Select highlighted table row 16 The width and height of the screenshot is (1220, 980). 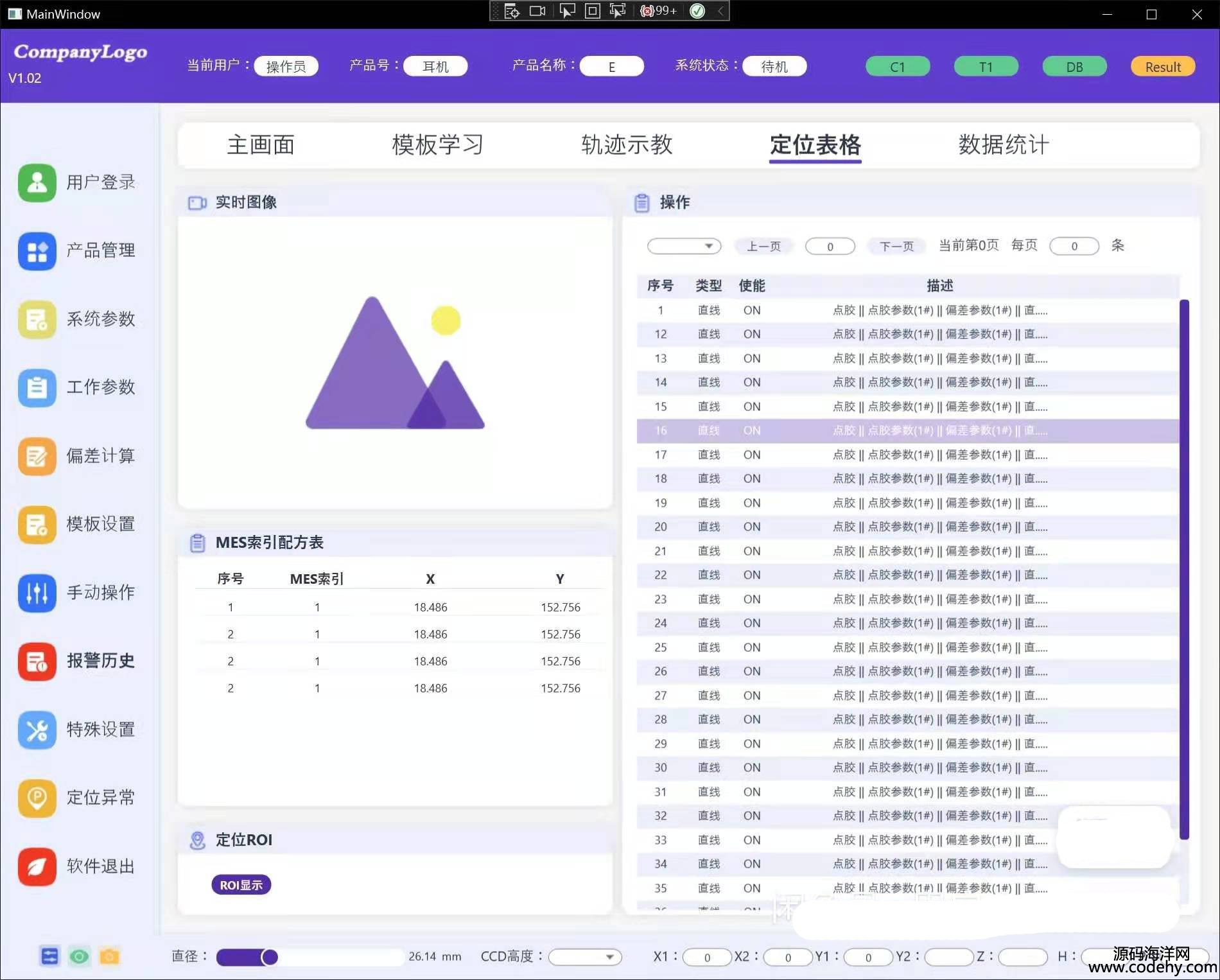908,431
